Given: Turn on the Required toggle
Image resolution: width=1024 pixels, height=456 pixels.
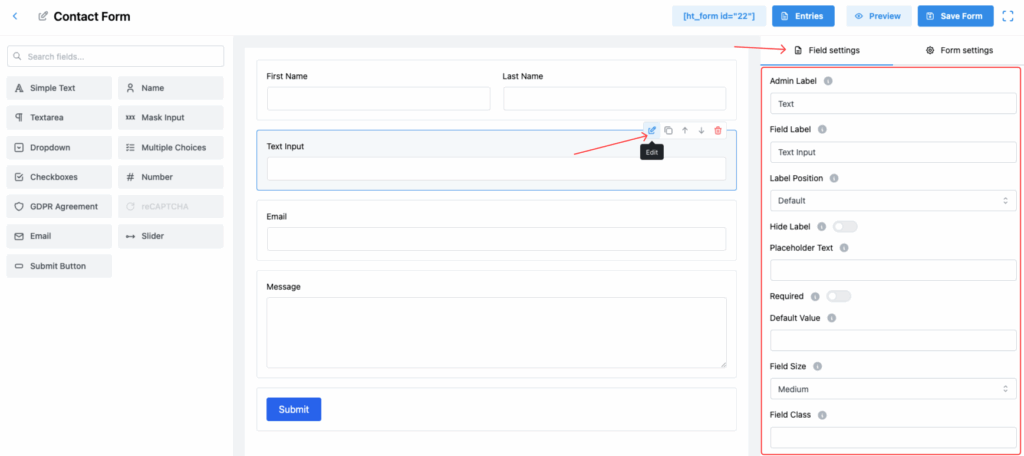Looking at the screenshot, I should pyautogui.click(x=838, y=296).
